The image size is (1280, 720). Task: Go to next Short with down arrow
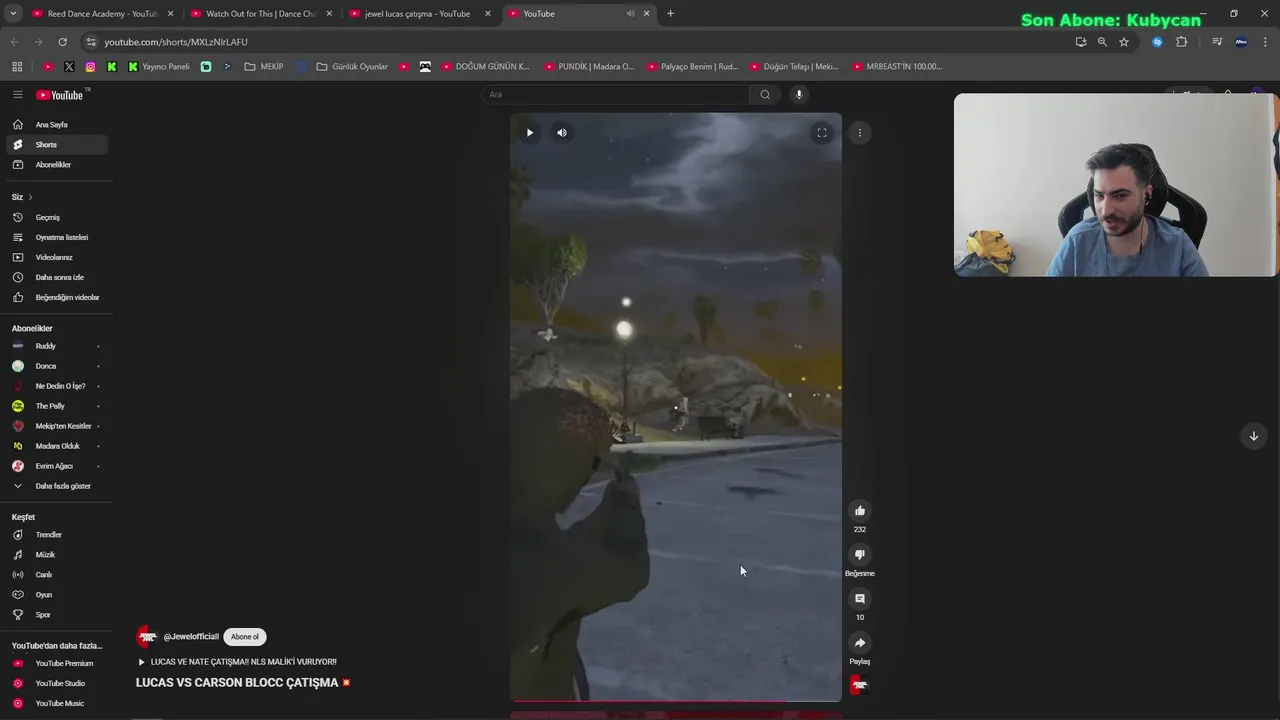[x=1254, y=436]
